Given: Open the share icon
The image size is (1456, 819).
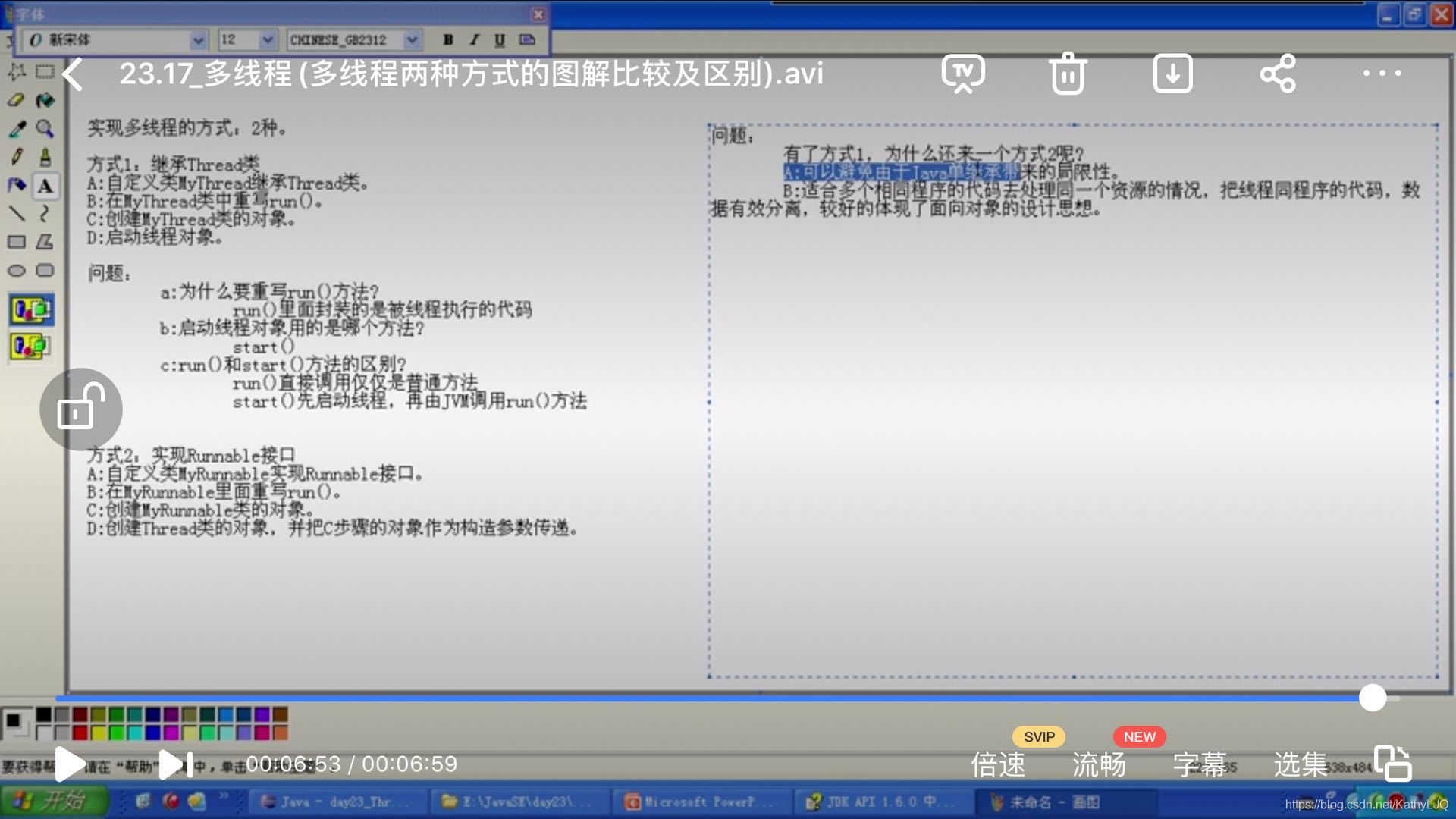Looking at the screenshot, I should pyautogui.click(x=1278, y=74).
